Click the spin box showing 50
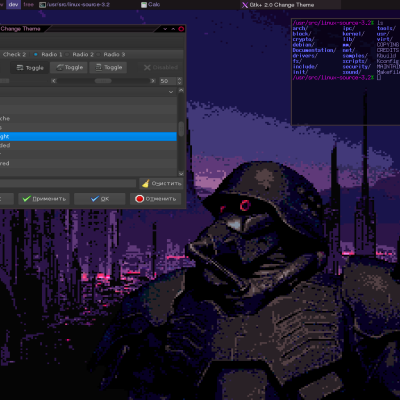The image size is (400, 400). [x=167, y=81]
